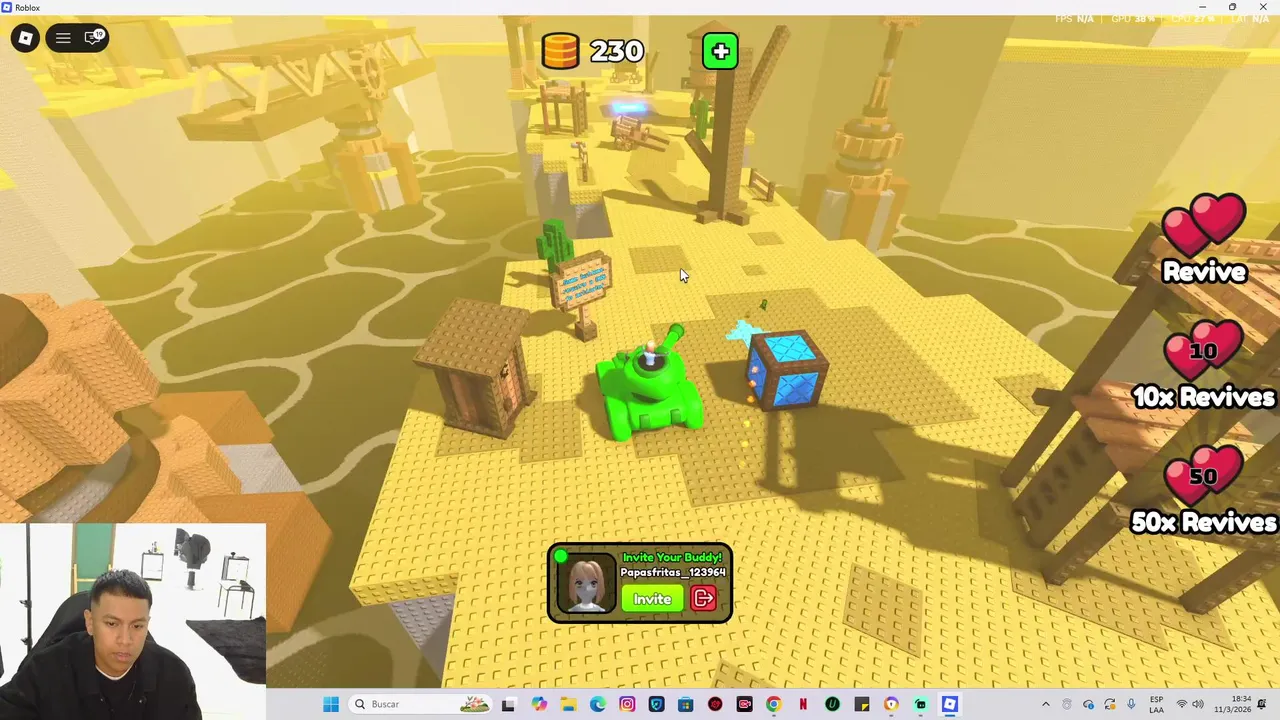Open the Windows Start menu

pos(331,704)
